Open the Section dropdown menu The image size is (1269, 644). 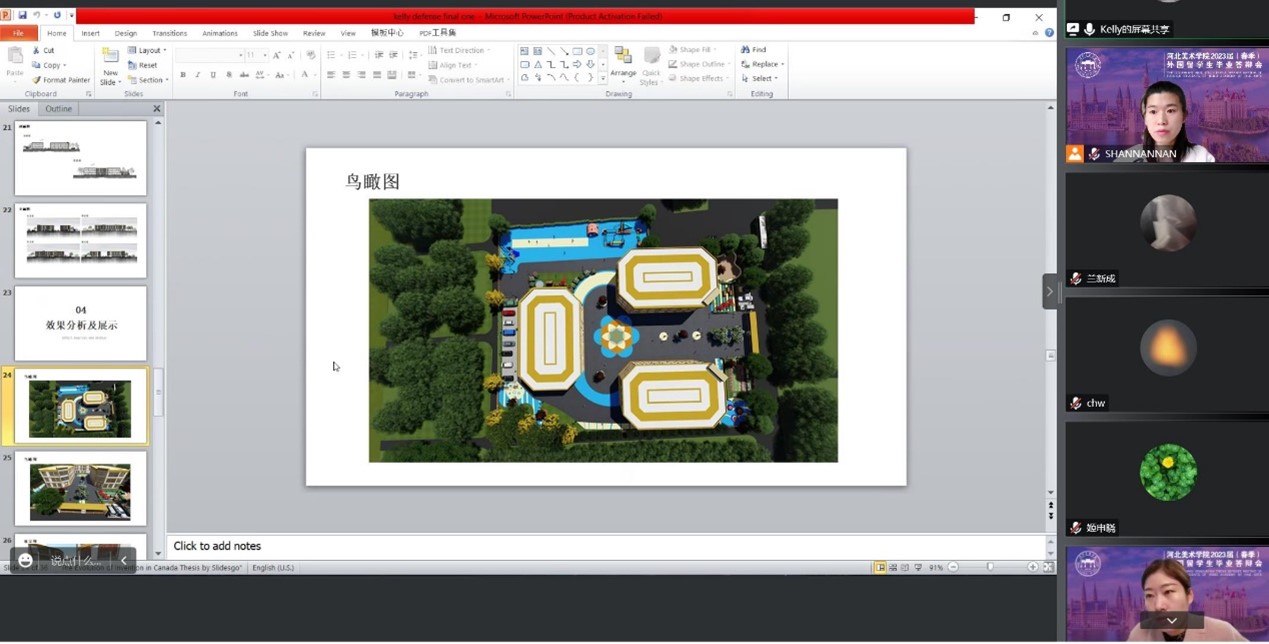149,80
